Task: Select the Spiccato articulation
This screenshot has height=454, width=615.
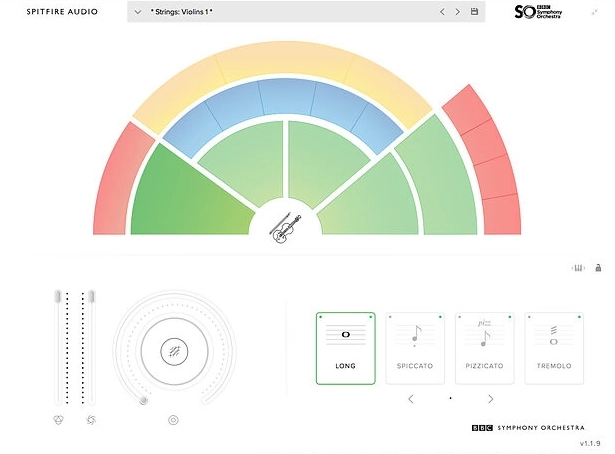Action: tap(415, 347)
